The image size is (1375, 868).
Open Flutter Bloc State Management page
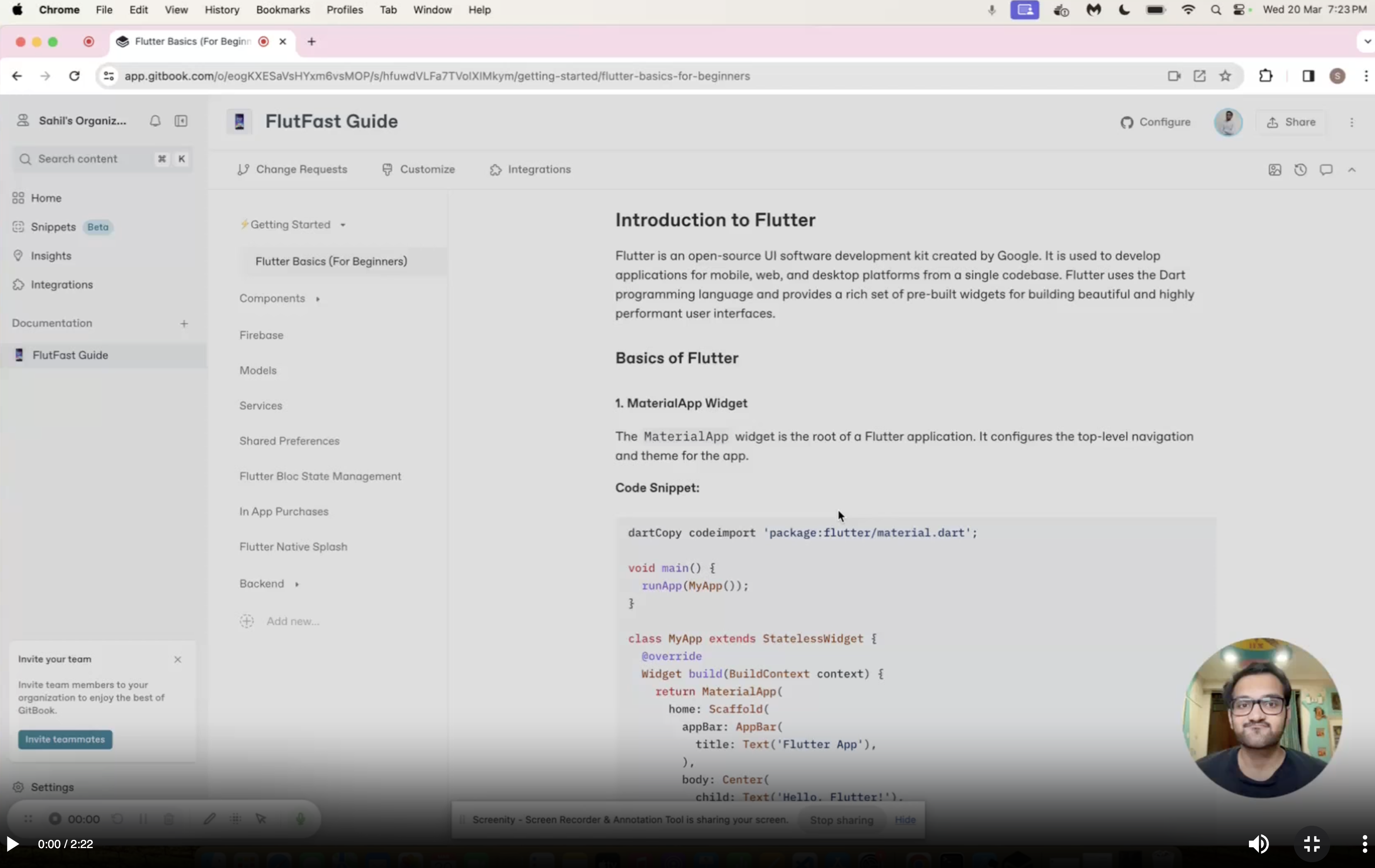[x=321, y=477]
